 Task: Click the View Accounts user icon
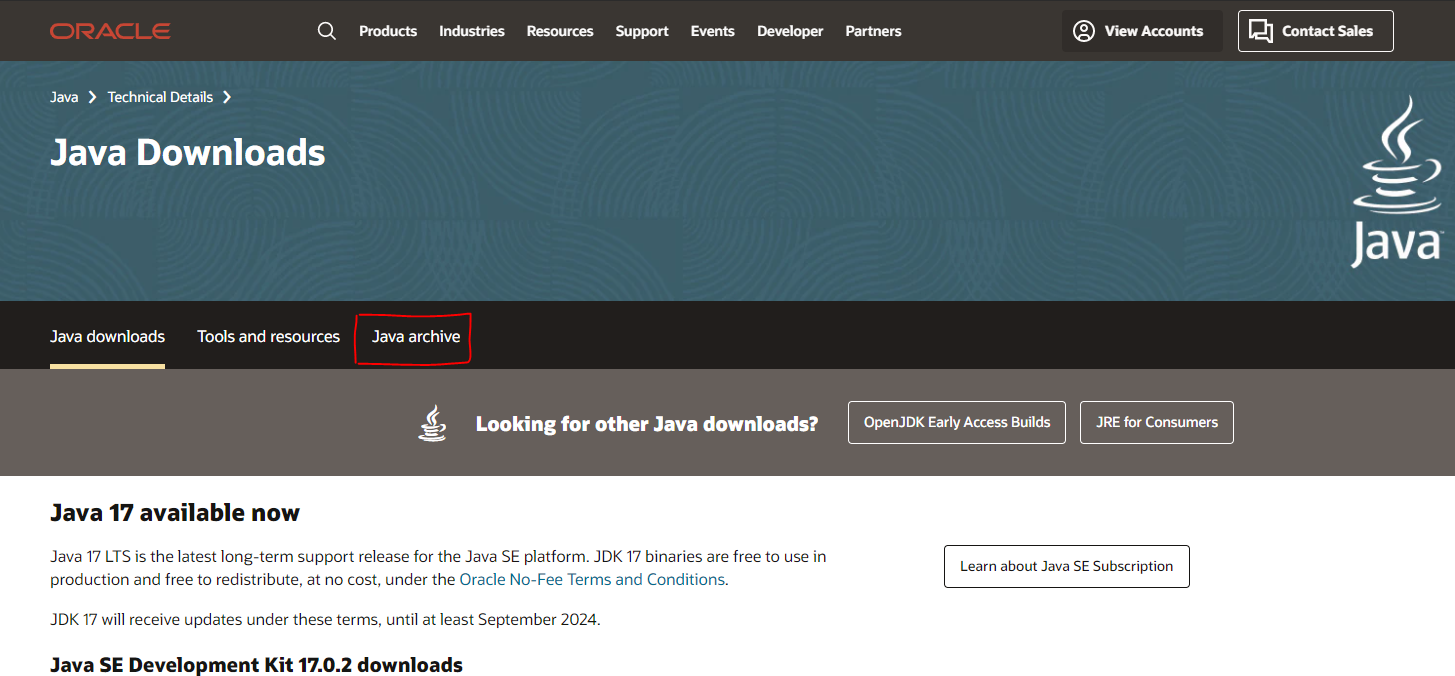point(1084,31)
